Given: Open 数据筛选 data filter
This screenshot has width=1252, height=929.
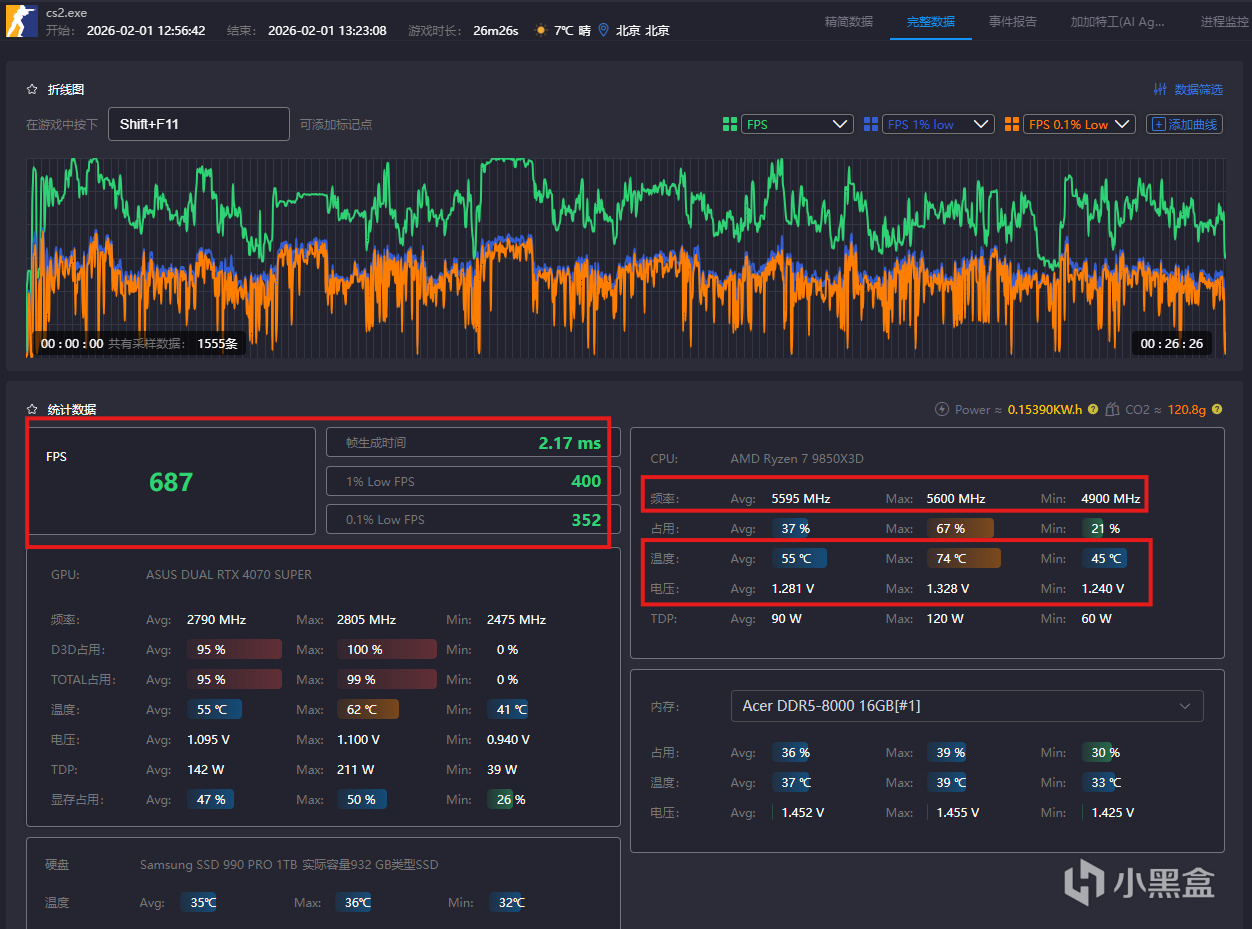Looking at the screenshot, I should (1188, 89).
